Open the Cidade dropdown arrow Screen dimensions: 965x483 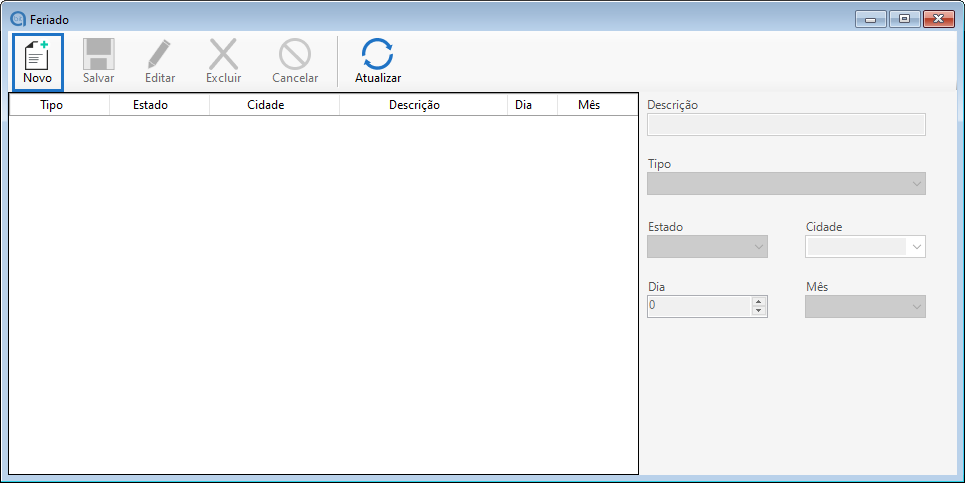(x=916, y=247)
